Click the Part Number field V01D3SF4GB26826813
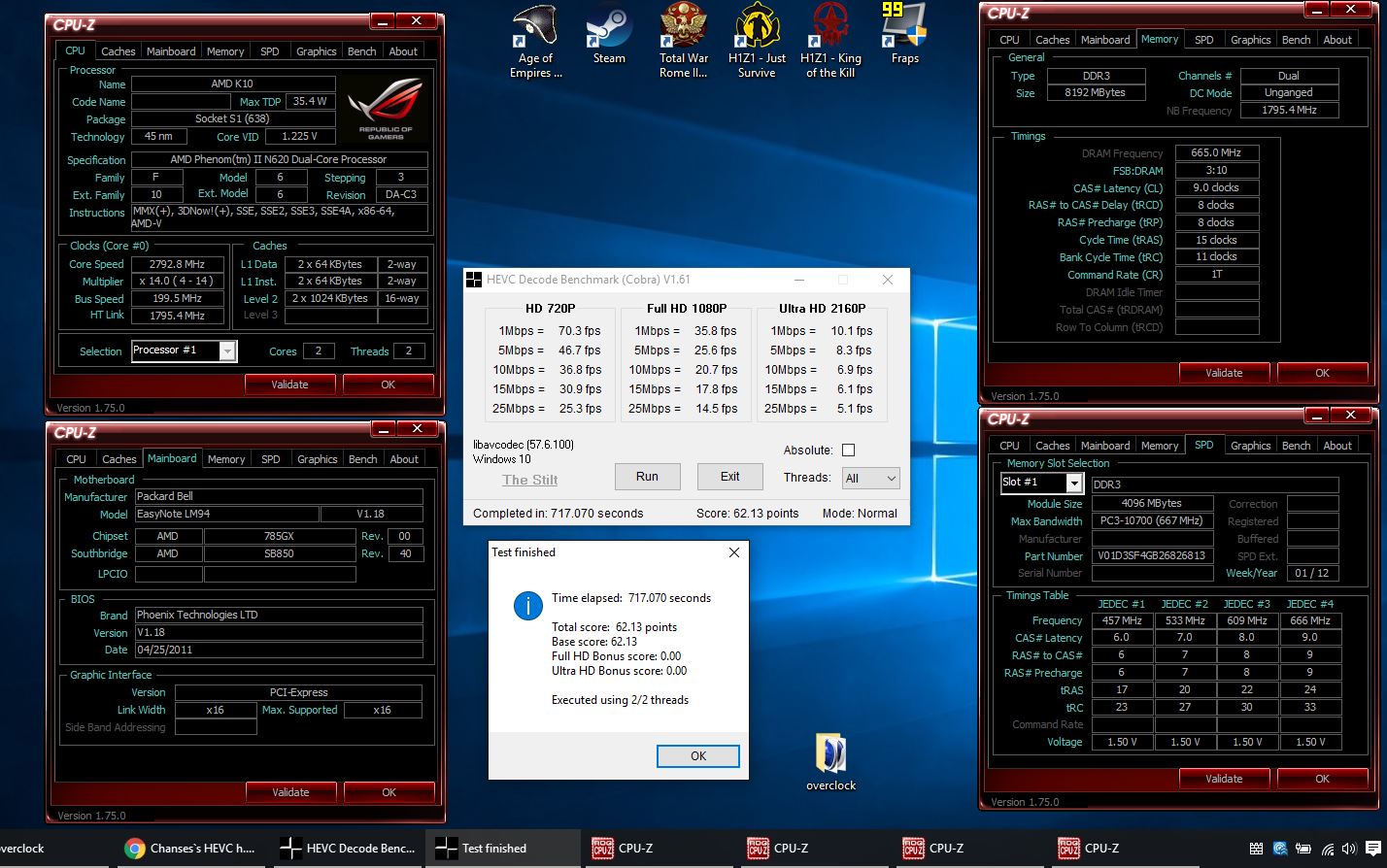This screenshot has height=868, width=1387. (x=1153, y=556)
